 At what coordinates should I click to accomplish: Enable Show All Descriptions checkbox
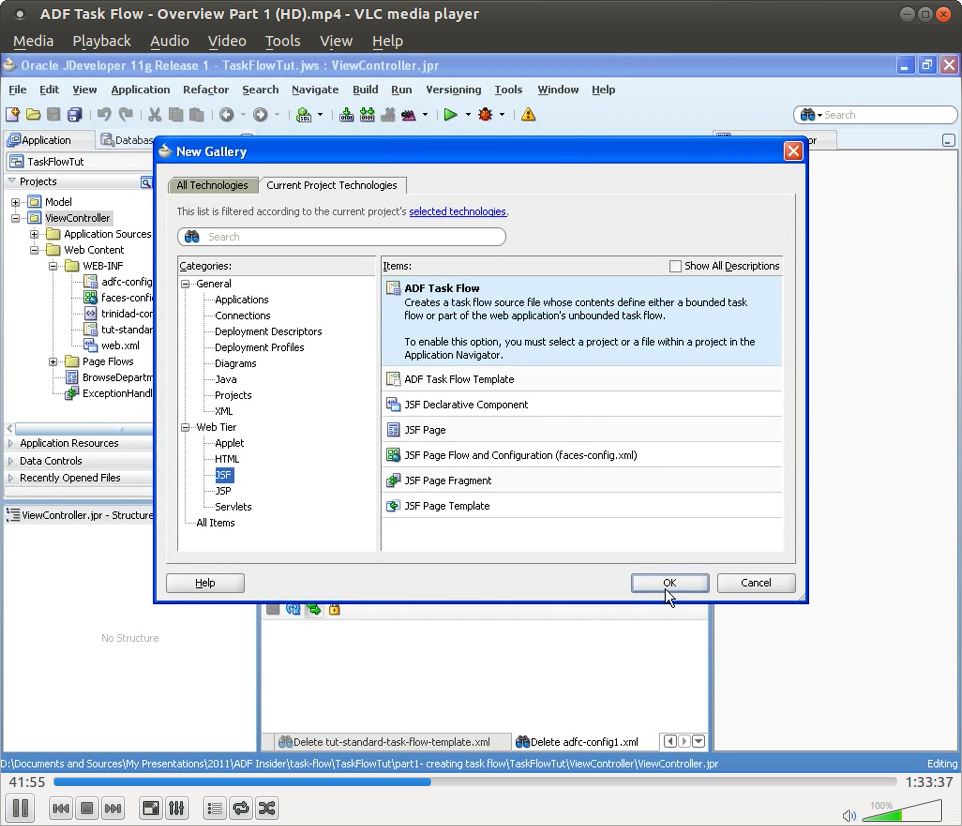676,265
